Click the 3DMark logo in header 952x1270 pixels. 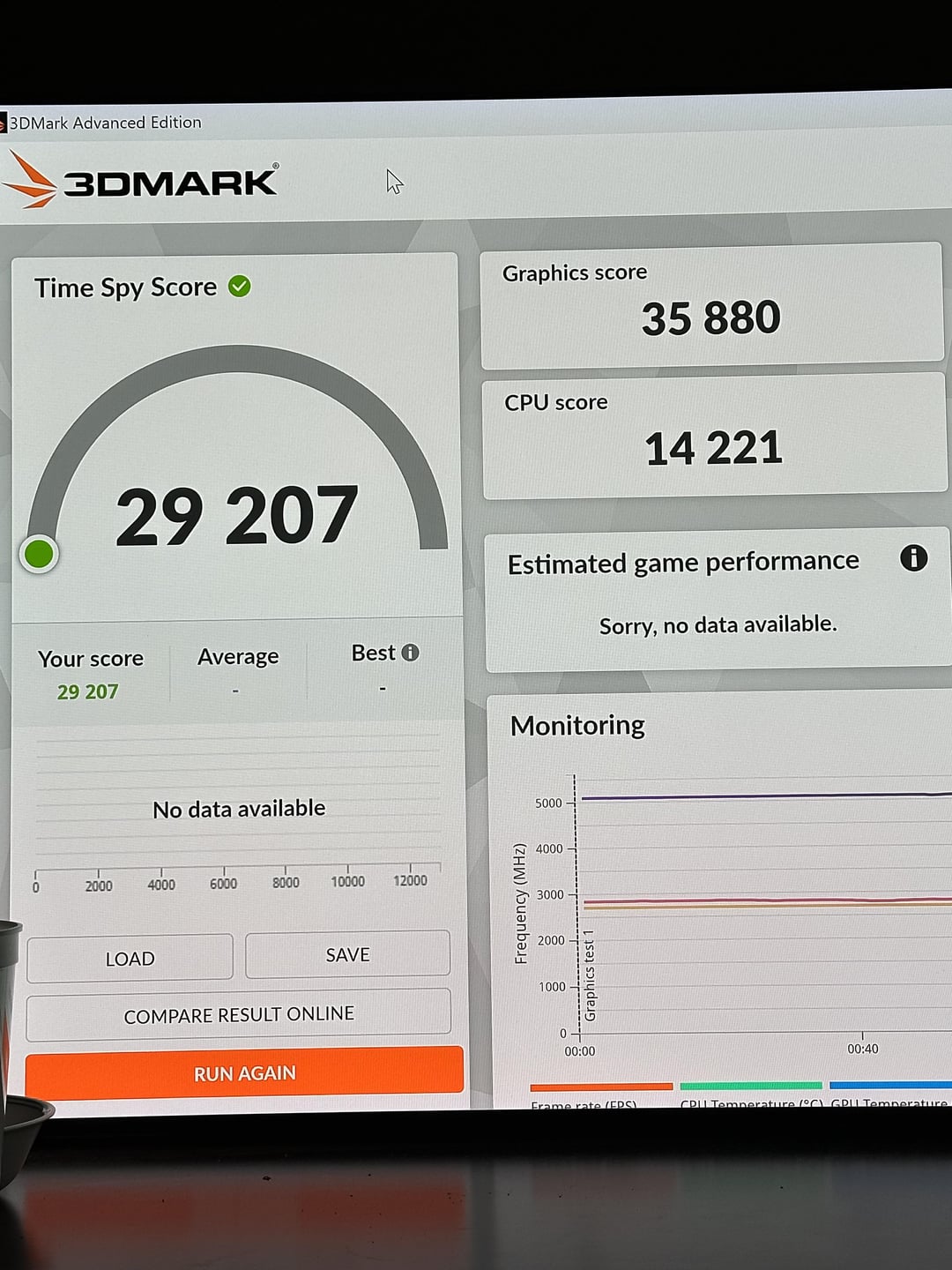coord(141,181)
